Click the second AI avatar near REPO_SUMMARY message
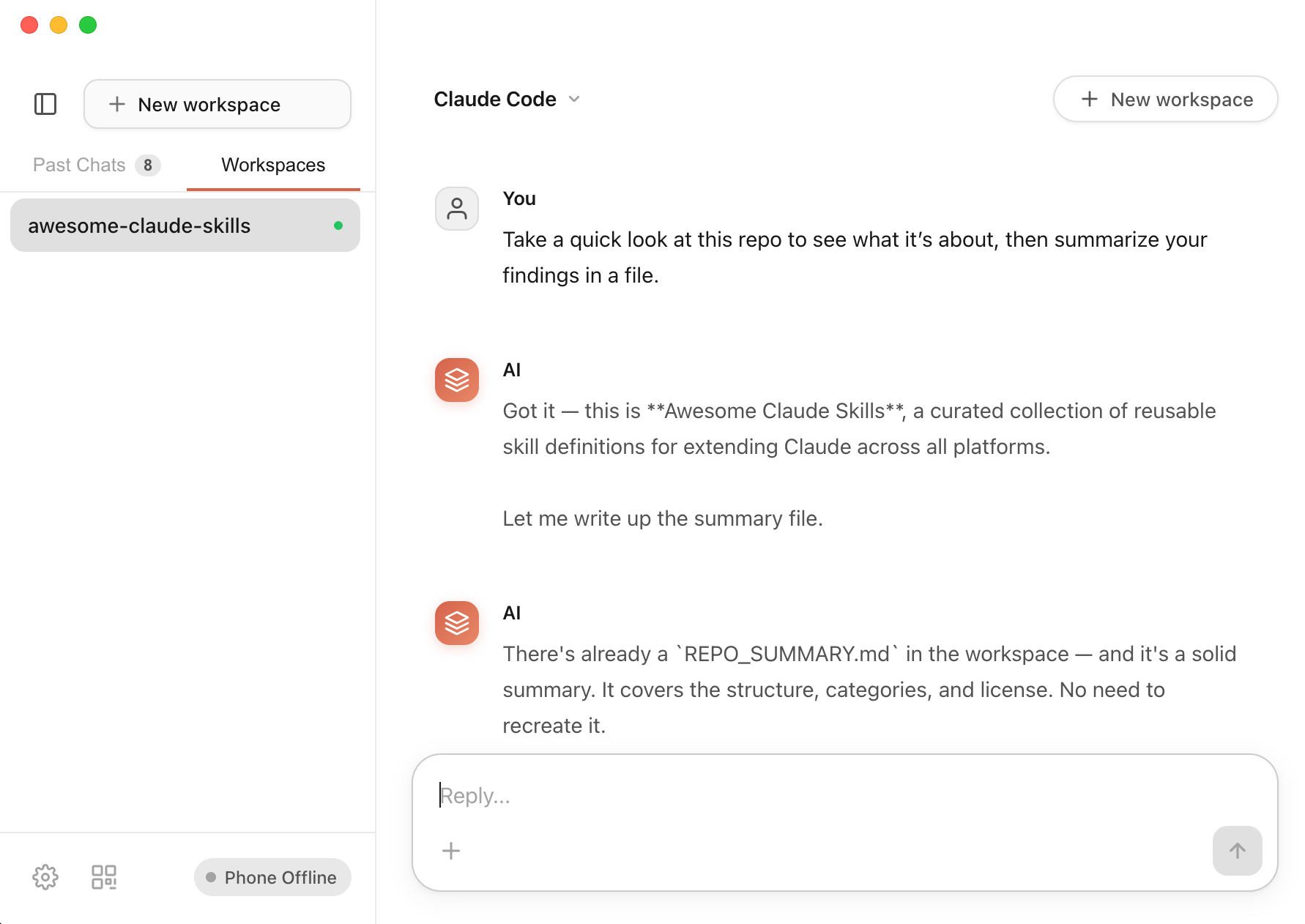 coord(457,623)
